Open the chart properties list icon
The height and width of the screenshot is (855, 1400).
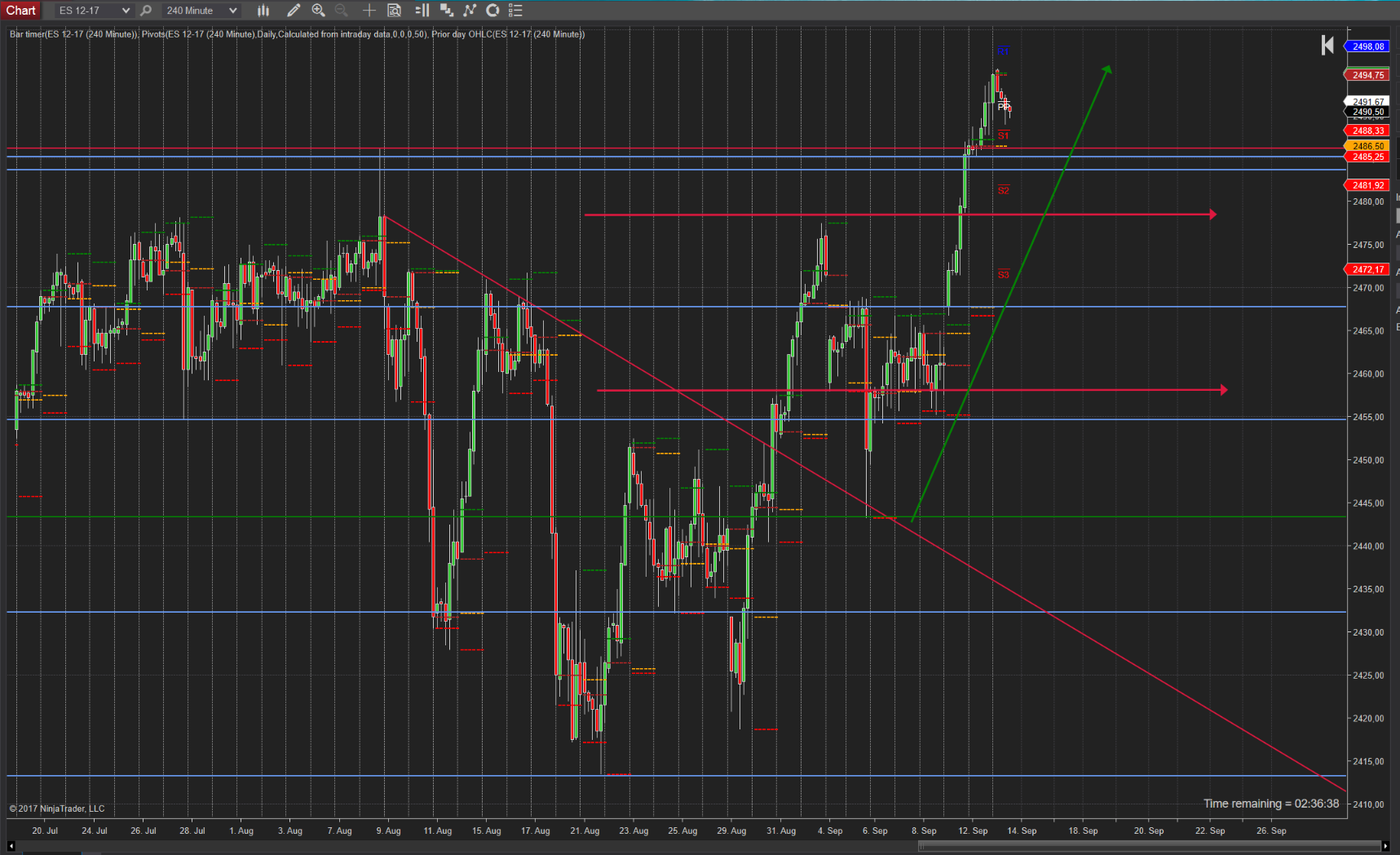click(515, 11)
